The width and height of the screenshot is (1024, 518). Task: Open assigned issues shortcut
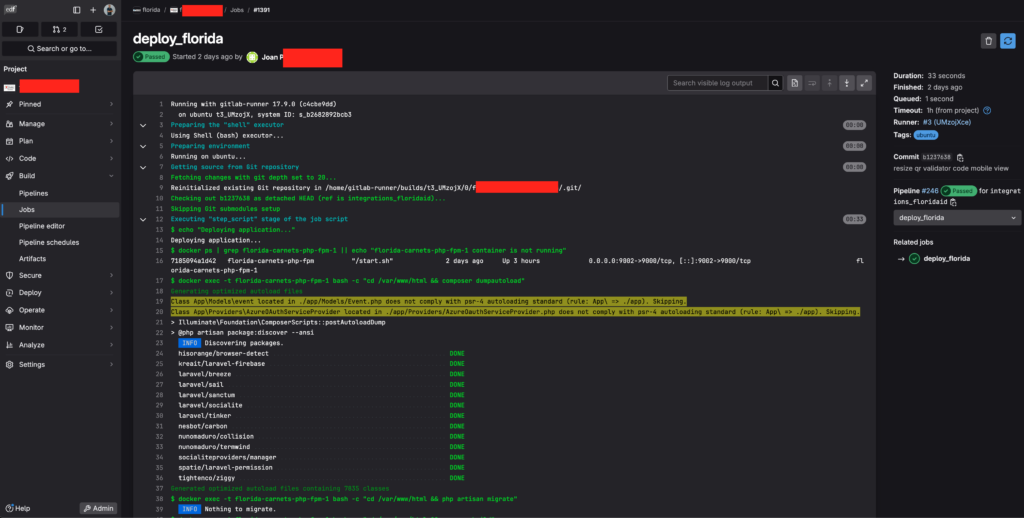pos(20,29)
